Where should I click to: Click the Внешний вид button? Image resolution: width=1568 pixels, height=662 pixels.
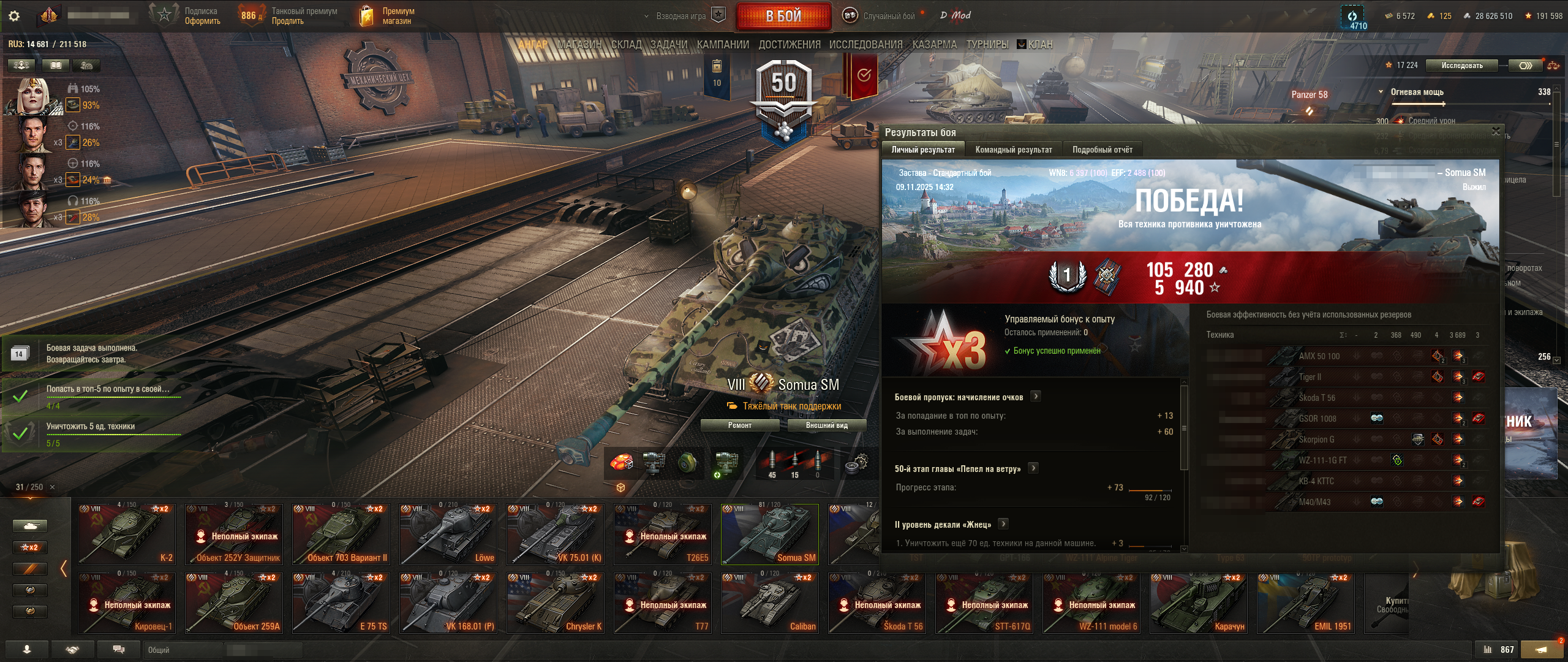827,425
